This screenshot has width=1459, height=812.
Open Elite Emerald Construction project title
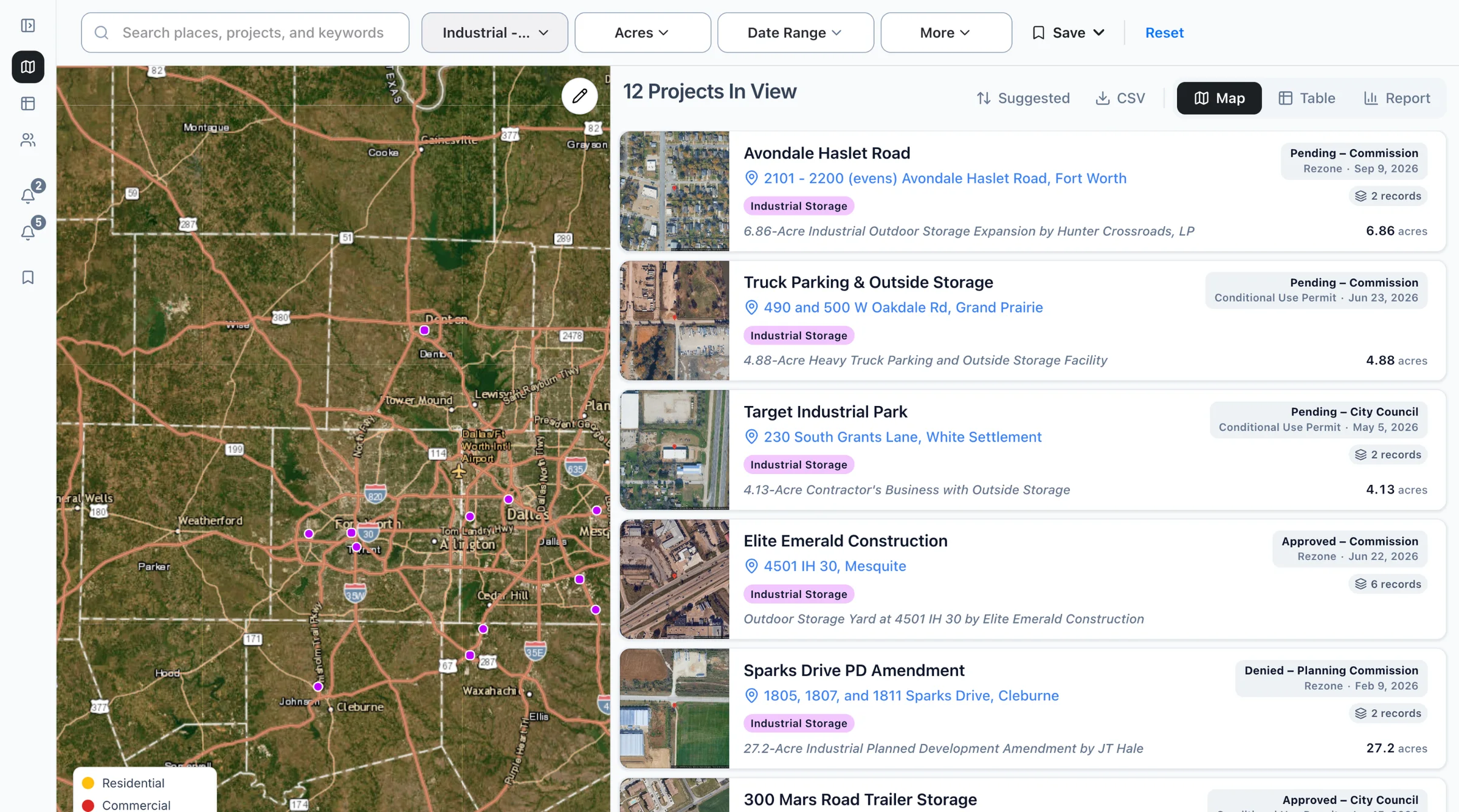coord(845,541)
